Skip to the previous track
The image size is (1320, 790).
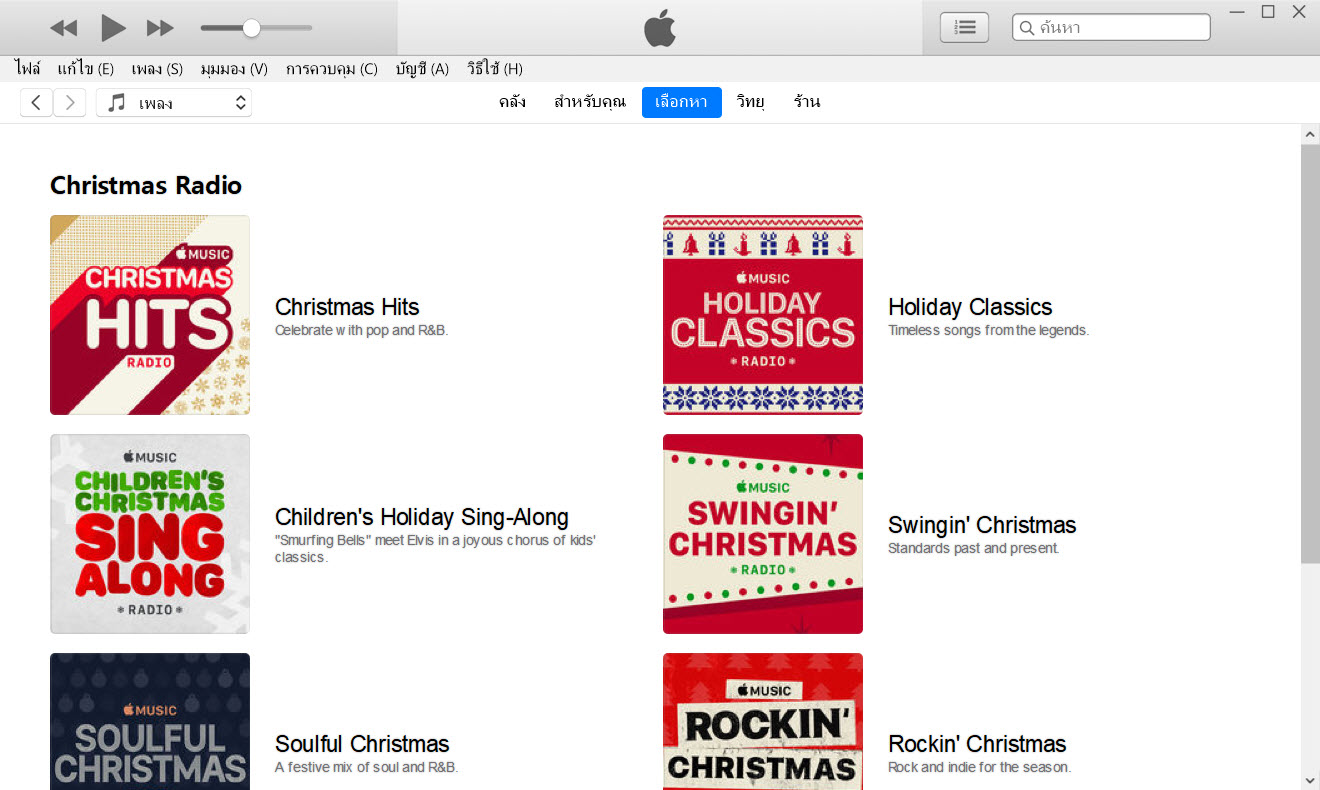[x=64, y=28]
